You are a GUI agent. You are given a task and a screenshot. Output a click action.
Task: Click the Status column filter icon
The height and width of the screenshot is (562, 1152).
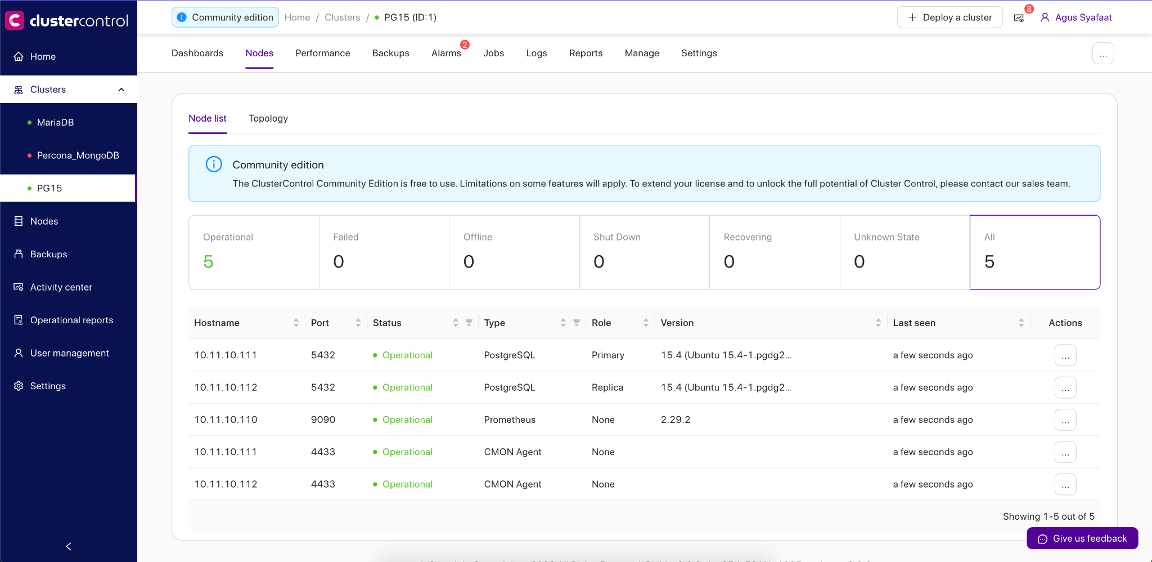(x=468, y=323)
